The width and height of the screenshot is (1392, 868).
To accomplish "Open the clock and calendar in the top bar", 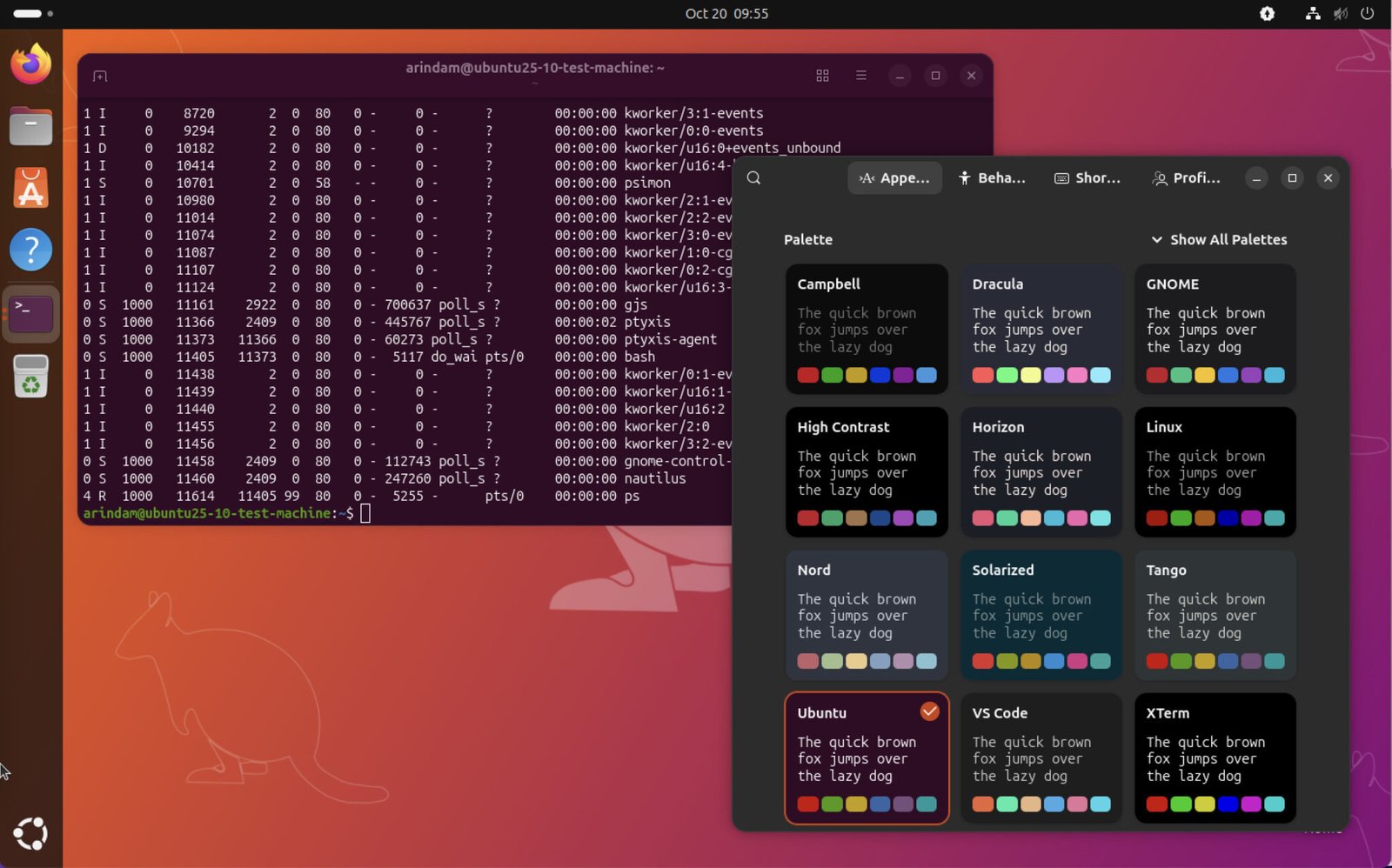I will 726,13.
